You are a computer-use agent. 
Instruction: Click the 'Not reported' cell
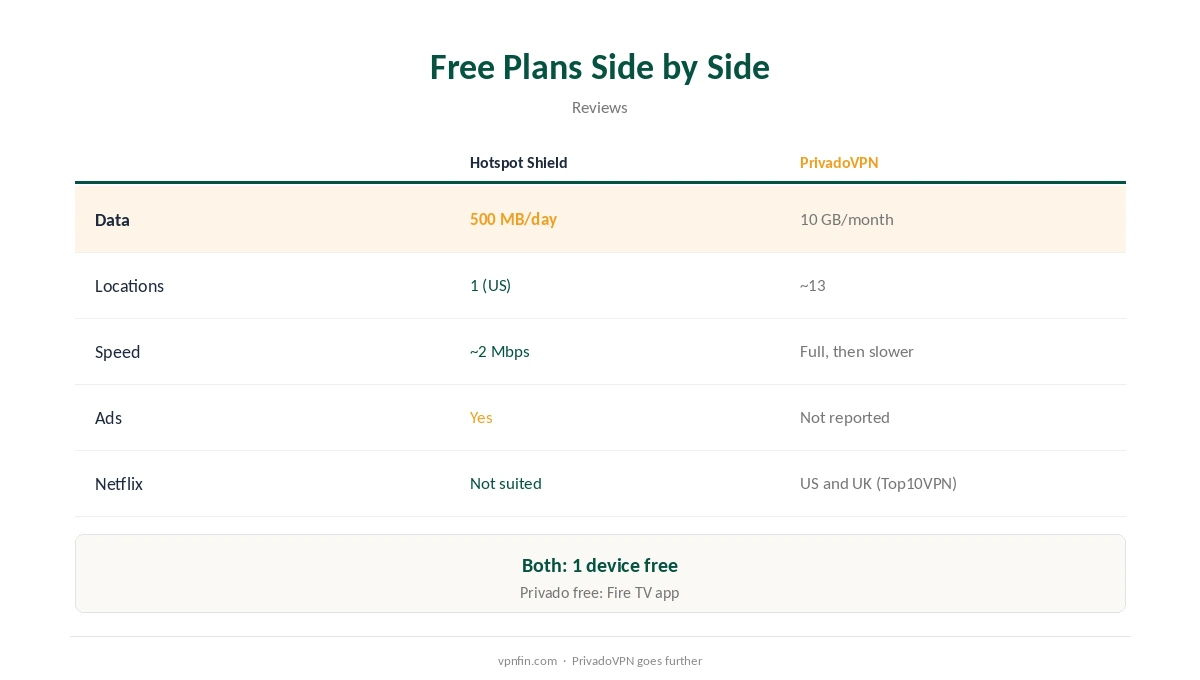click(845, 417)
